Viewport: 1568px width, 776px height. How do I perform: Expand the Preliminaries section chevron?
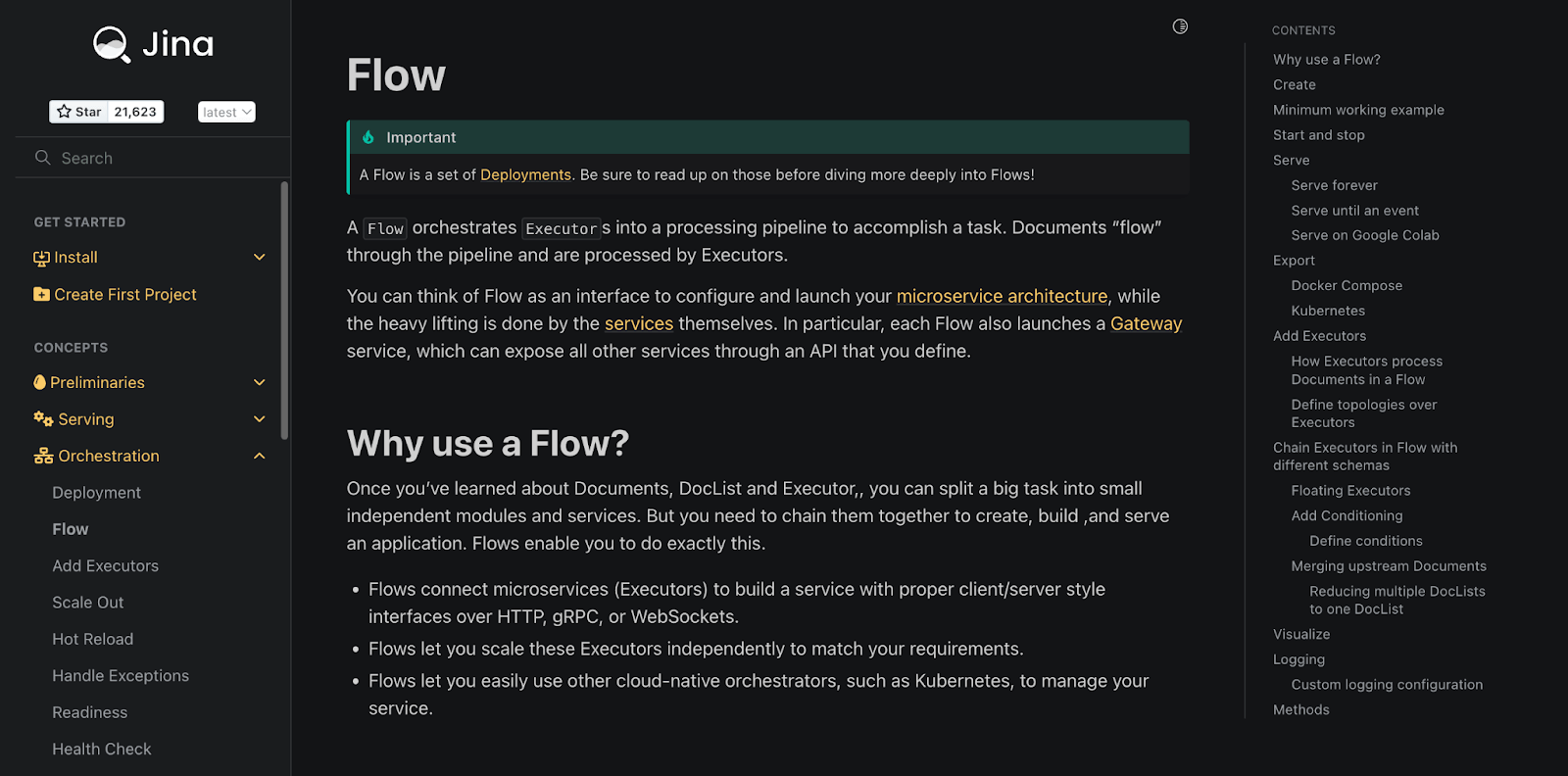260,382
